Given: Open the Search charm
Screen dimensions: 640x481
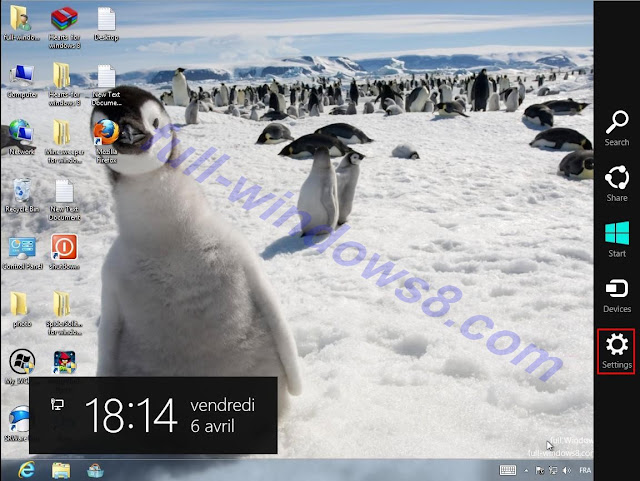Looking at the screenshot, I should point(617,128).
